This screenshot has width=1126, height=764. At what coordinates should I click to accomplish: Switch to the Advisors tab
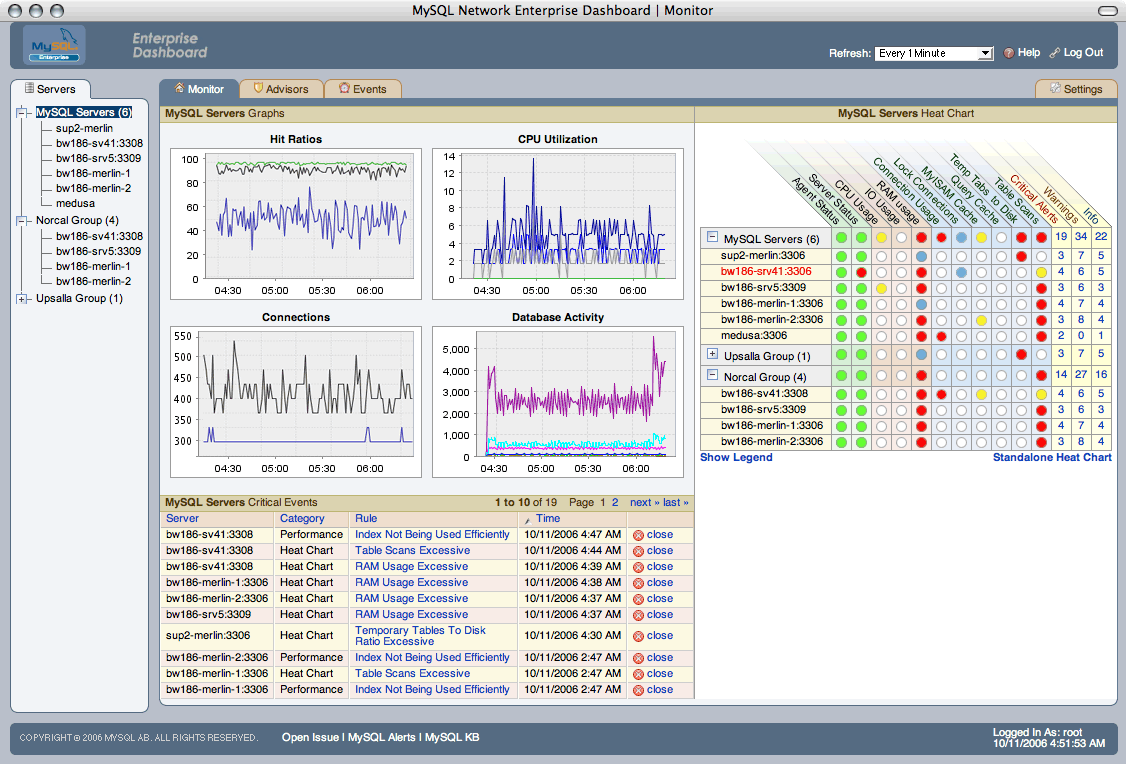tap(281, 89)
